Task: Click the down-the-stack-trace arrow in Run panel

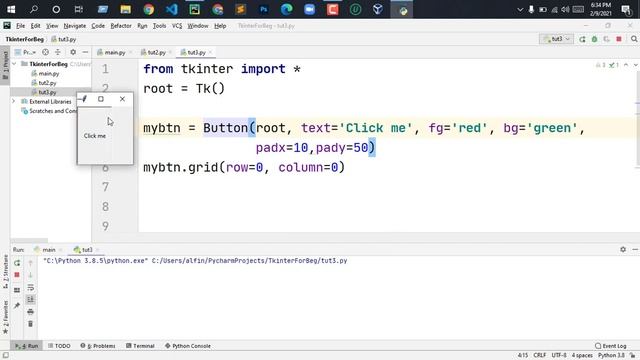Action: click(31, 275)
